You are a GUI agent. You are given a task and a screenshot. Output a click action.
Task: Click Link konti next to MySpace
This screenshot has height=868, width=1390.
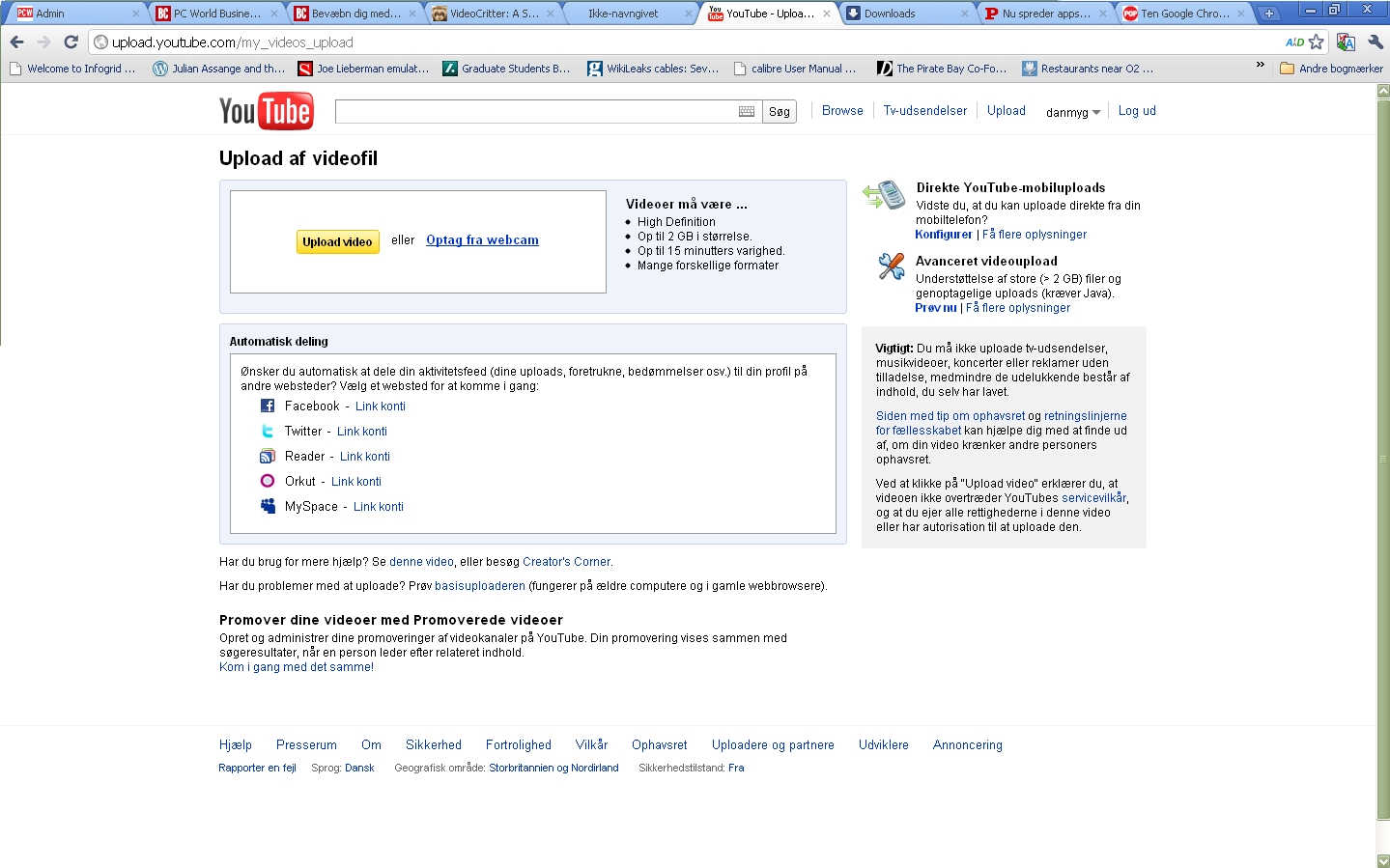(x=379, y=507)
